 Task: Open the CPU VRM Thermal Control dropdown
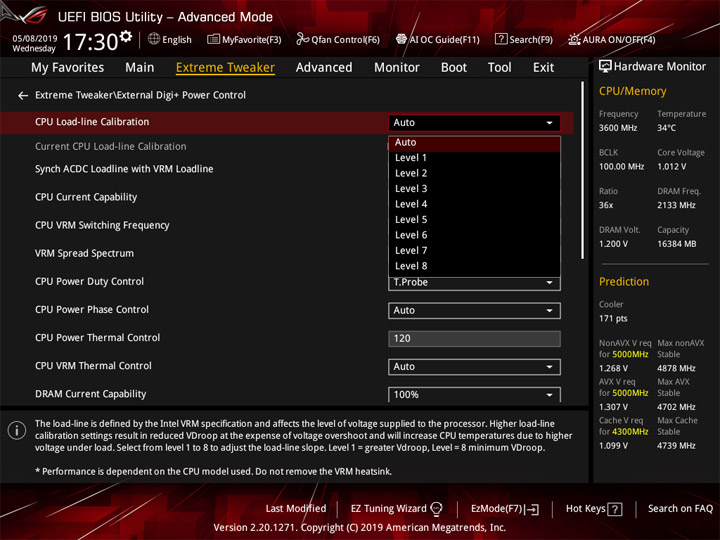click(x=474, y=367)
